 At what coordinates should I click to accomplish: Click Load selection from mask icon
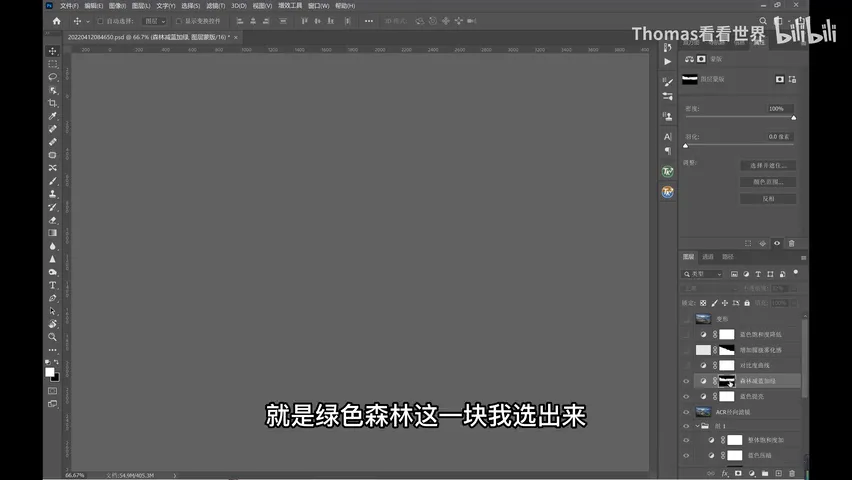tap(748, 244)
